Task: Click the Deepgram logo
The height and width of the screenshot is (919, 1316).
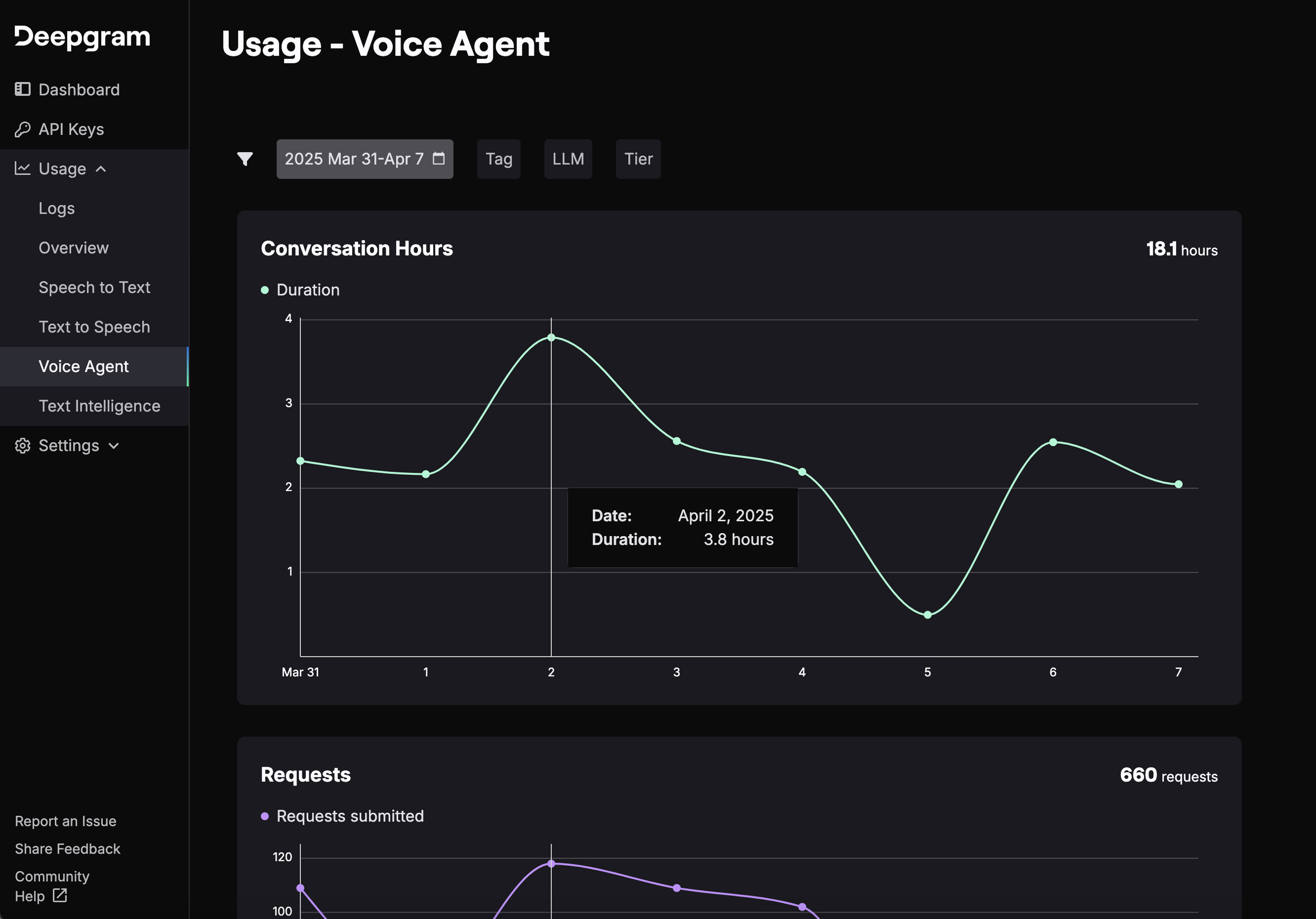Action: click(x=82, y=37)
